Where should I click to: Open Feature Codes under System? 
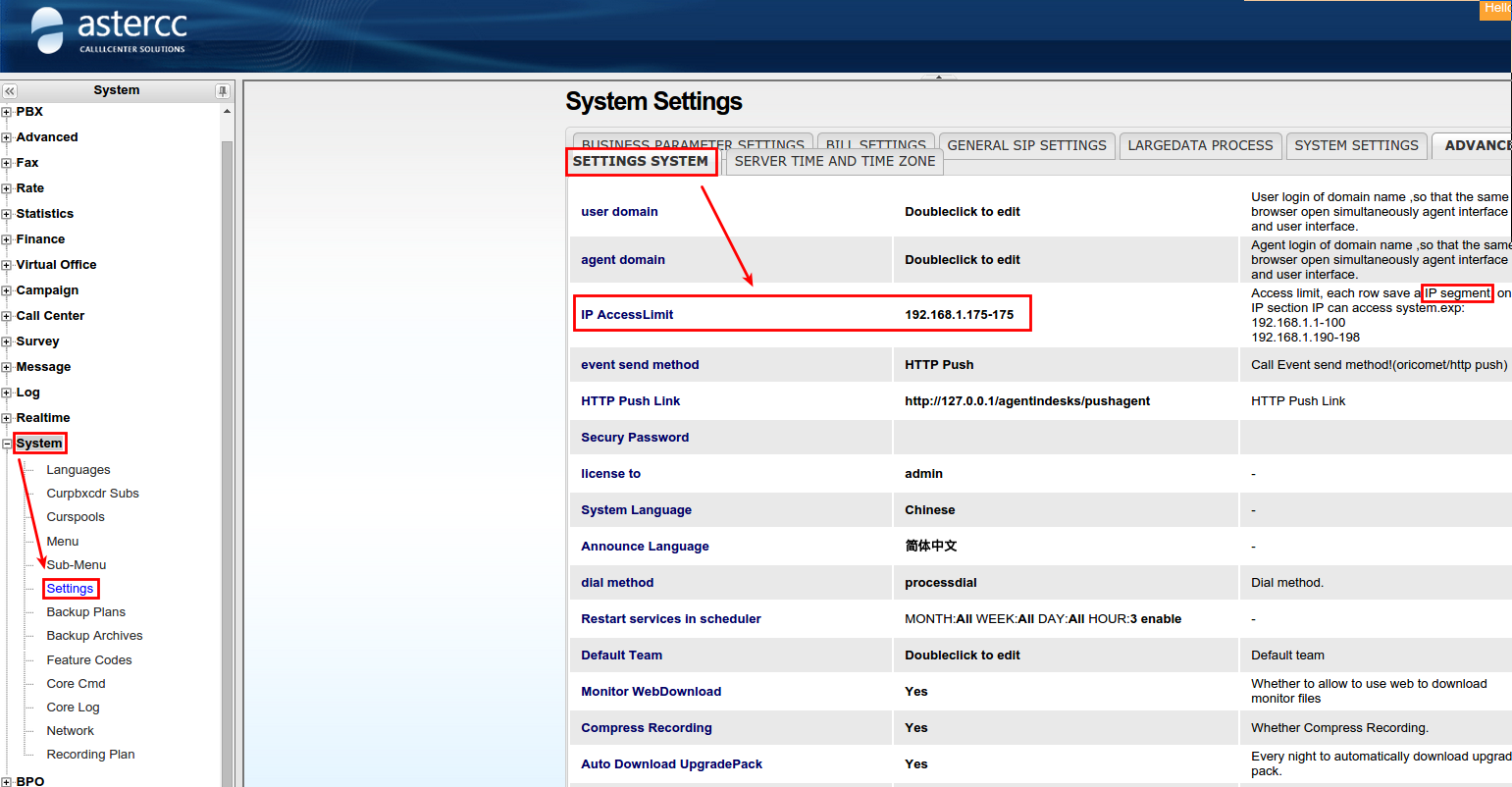[88, 660]
